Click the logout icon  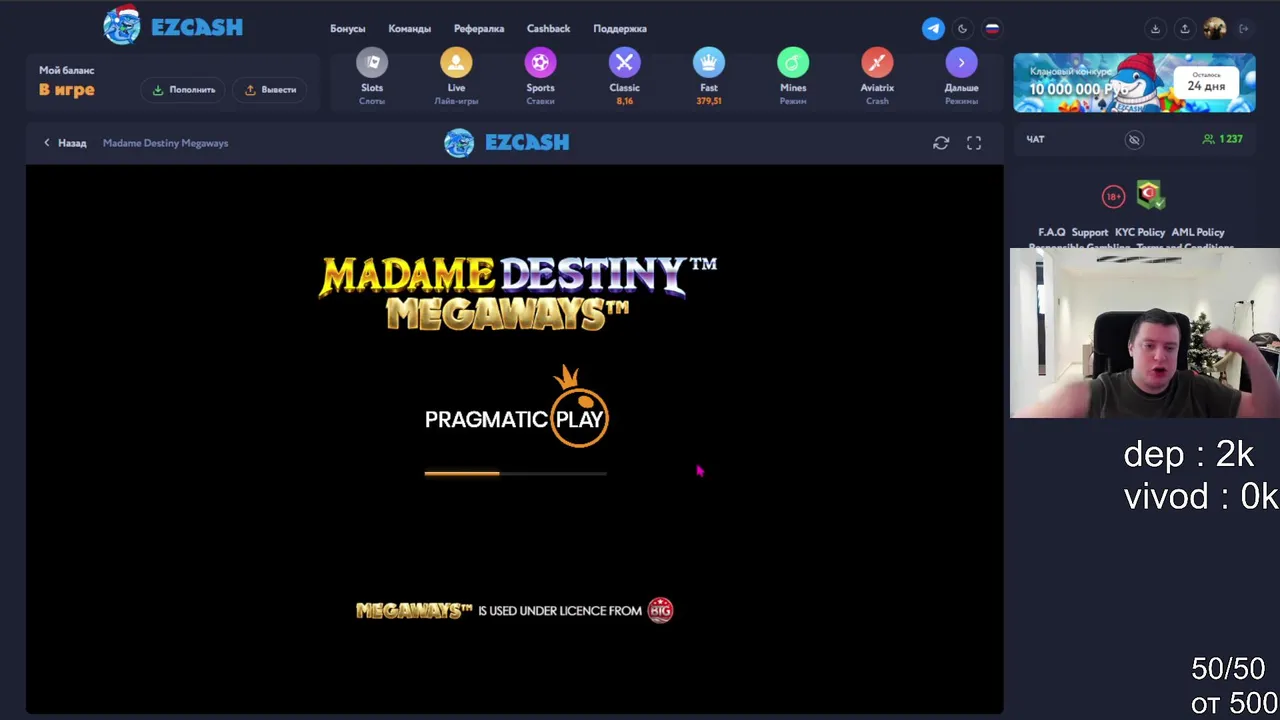(1244, 29)
